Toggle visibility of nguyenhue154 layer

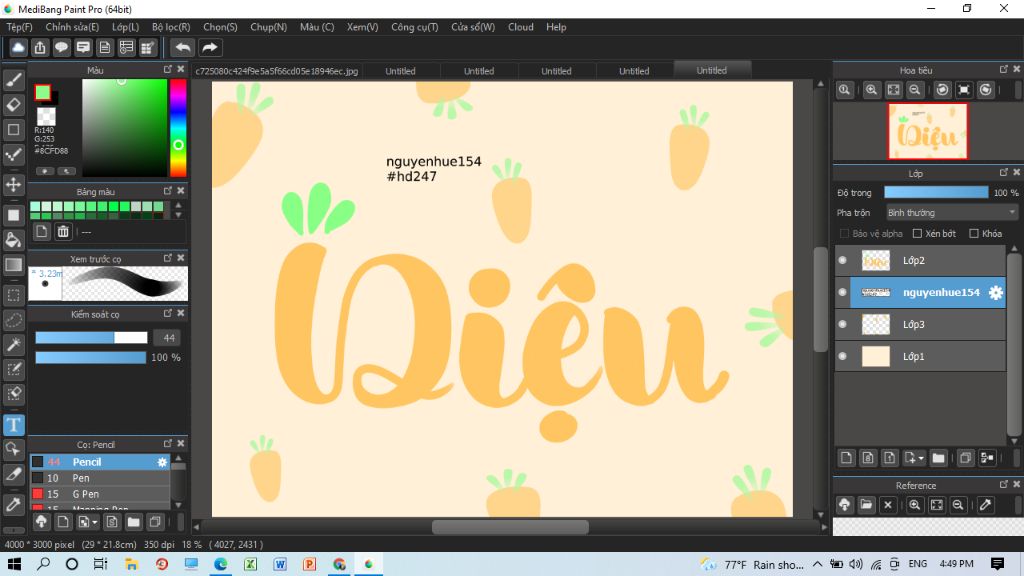[842, 292]
